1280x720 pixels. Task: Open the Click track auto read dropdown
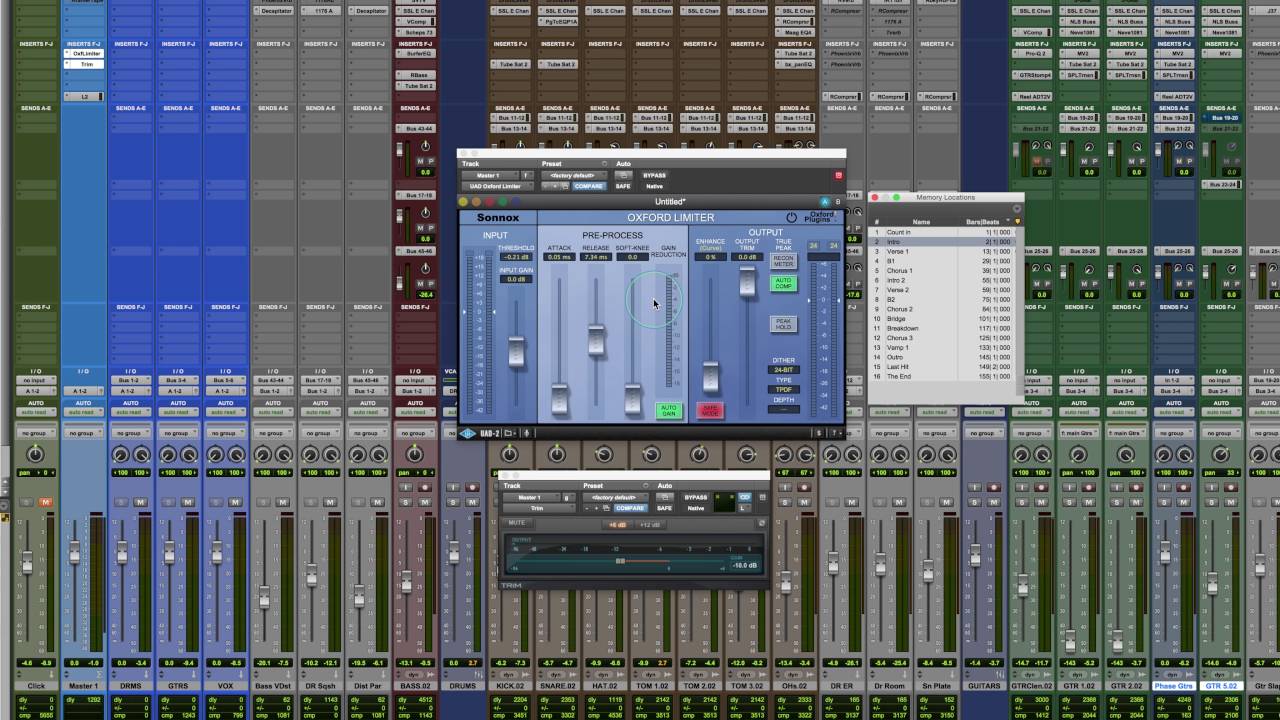35,412
